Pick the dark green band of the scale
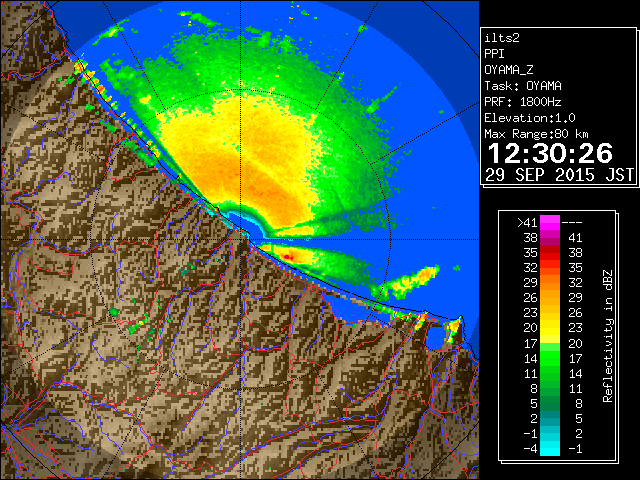Viewport: 640px width, 480px height. 550,403
